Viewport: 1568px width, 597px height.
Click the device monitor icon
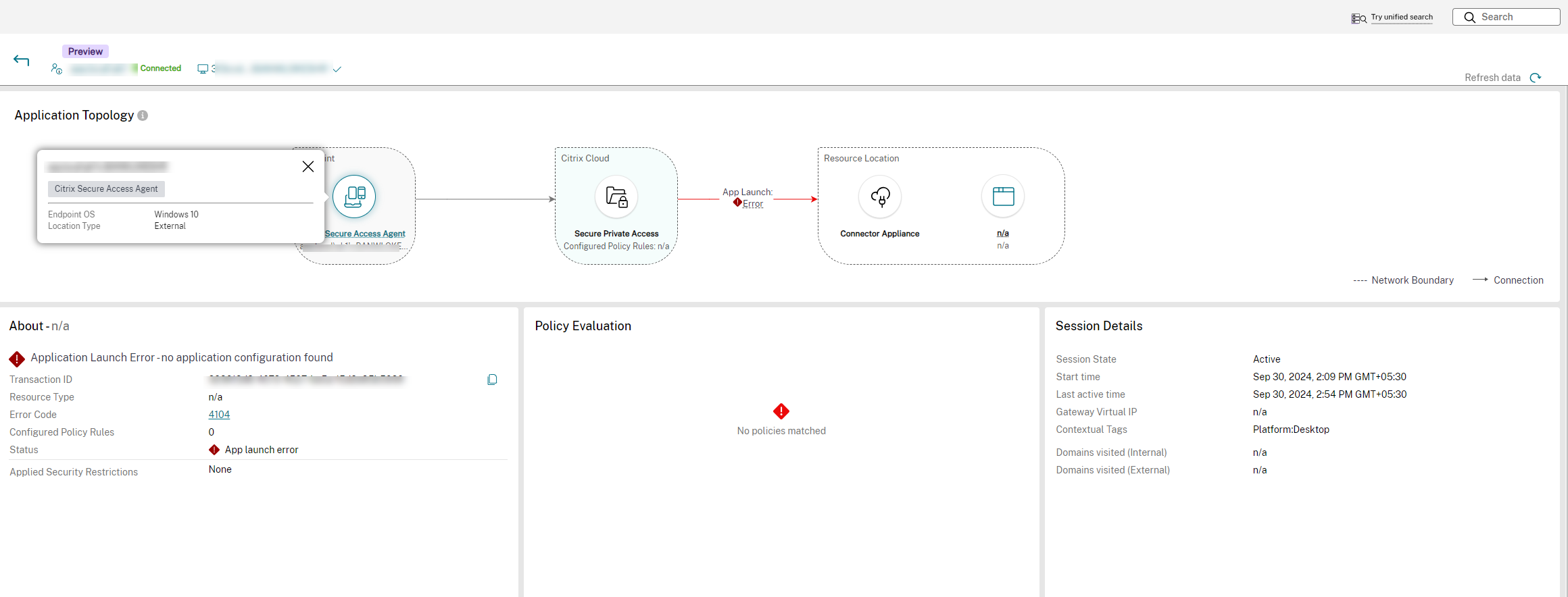coord(203,69)
